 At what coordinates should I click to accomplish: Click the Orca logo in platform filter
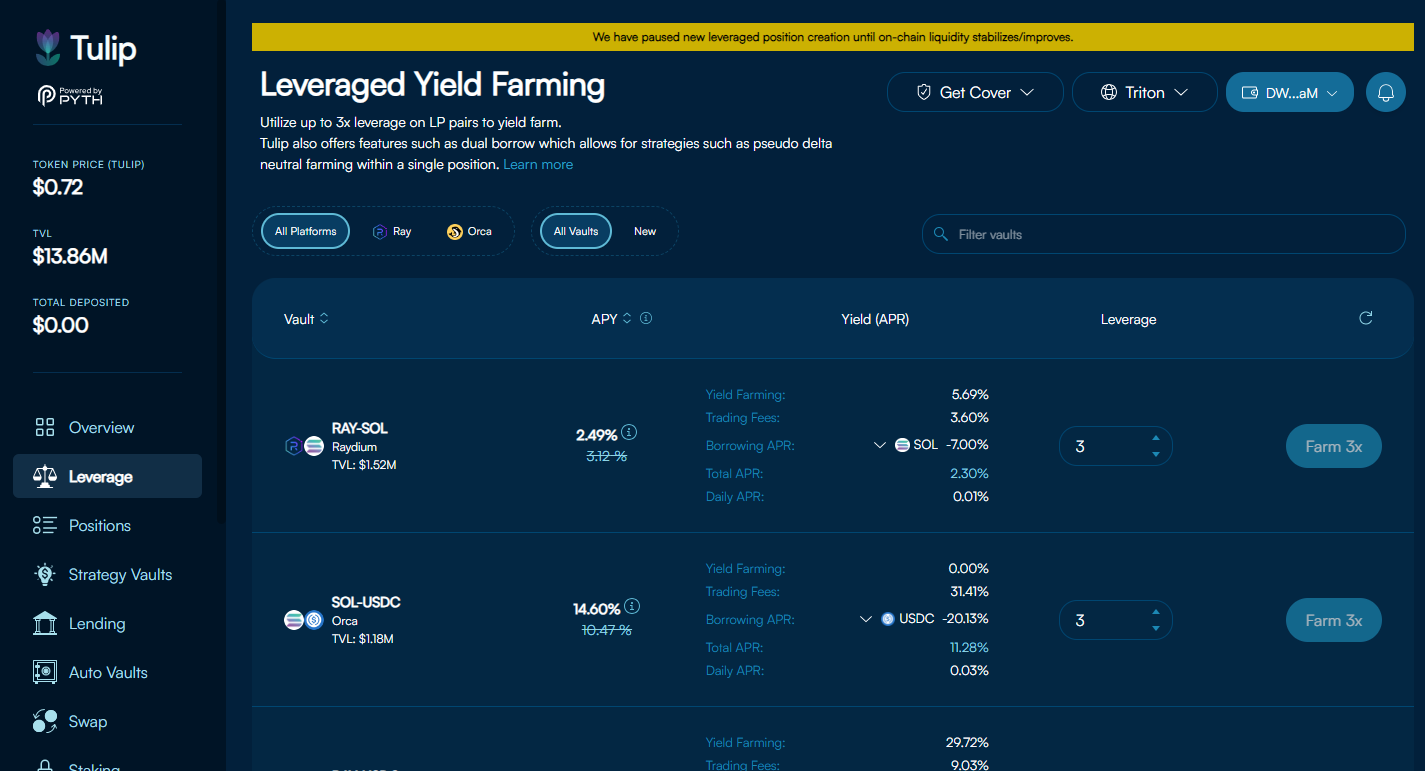(455, 231)
